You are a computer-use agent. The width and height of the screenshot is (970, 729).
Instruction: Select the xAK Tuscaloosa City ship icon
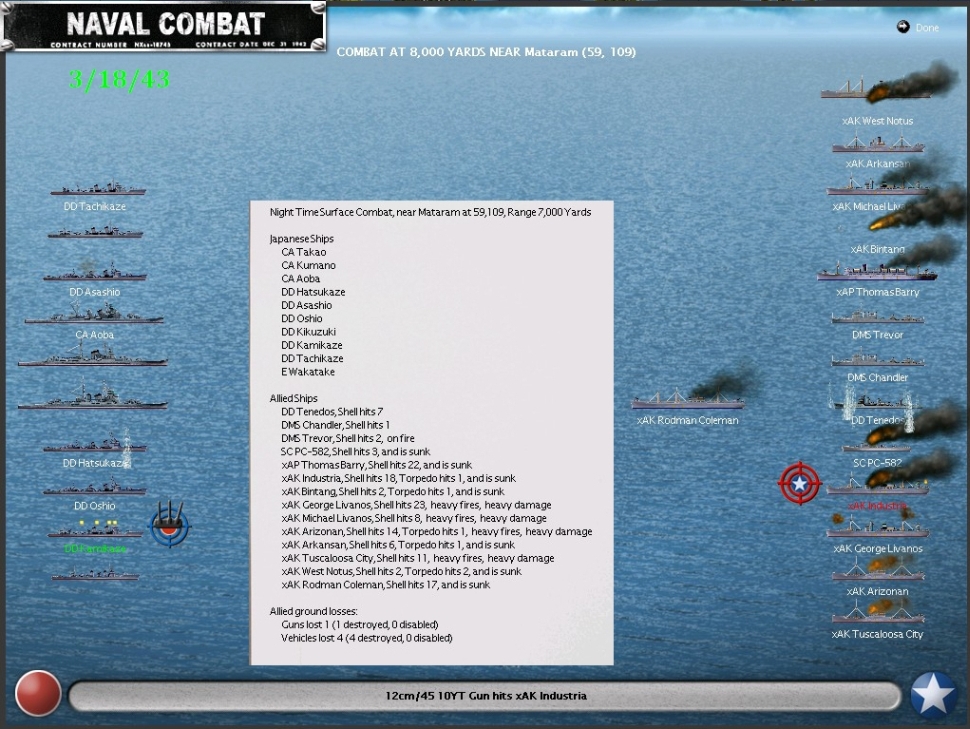(878, 614)
